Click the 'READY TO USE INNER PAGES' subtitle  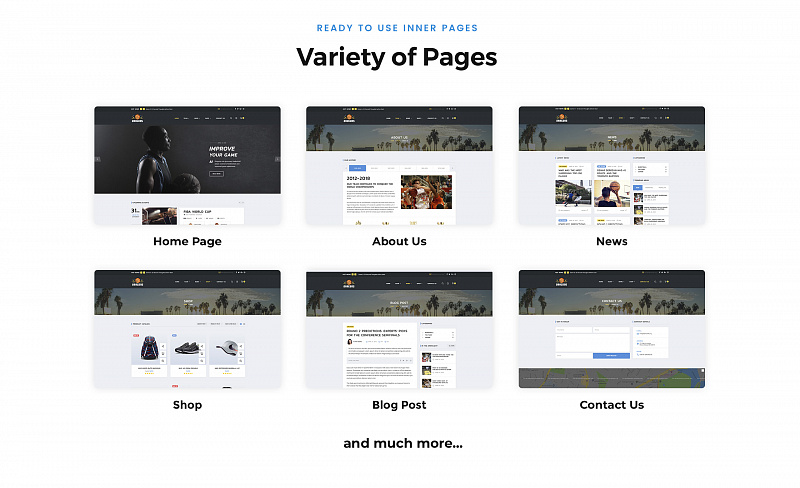pyautogui.click(x=397, y=28)
